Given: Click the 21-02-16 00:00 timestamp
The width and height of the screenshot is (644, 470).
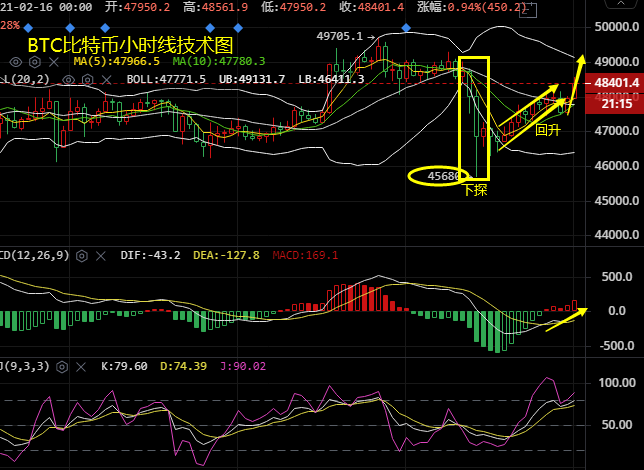Looking at the screenshot, I should point(46,7).
